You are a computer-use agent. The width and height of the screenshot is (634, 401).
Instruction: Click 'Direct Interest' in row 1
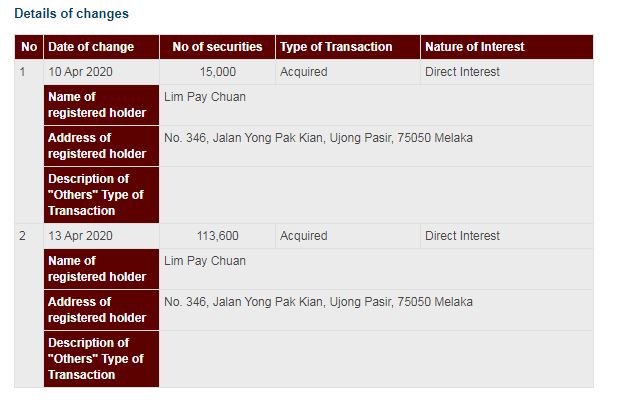coord(462,72)
